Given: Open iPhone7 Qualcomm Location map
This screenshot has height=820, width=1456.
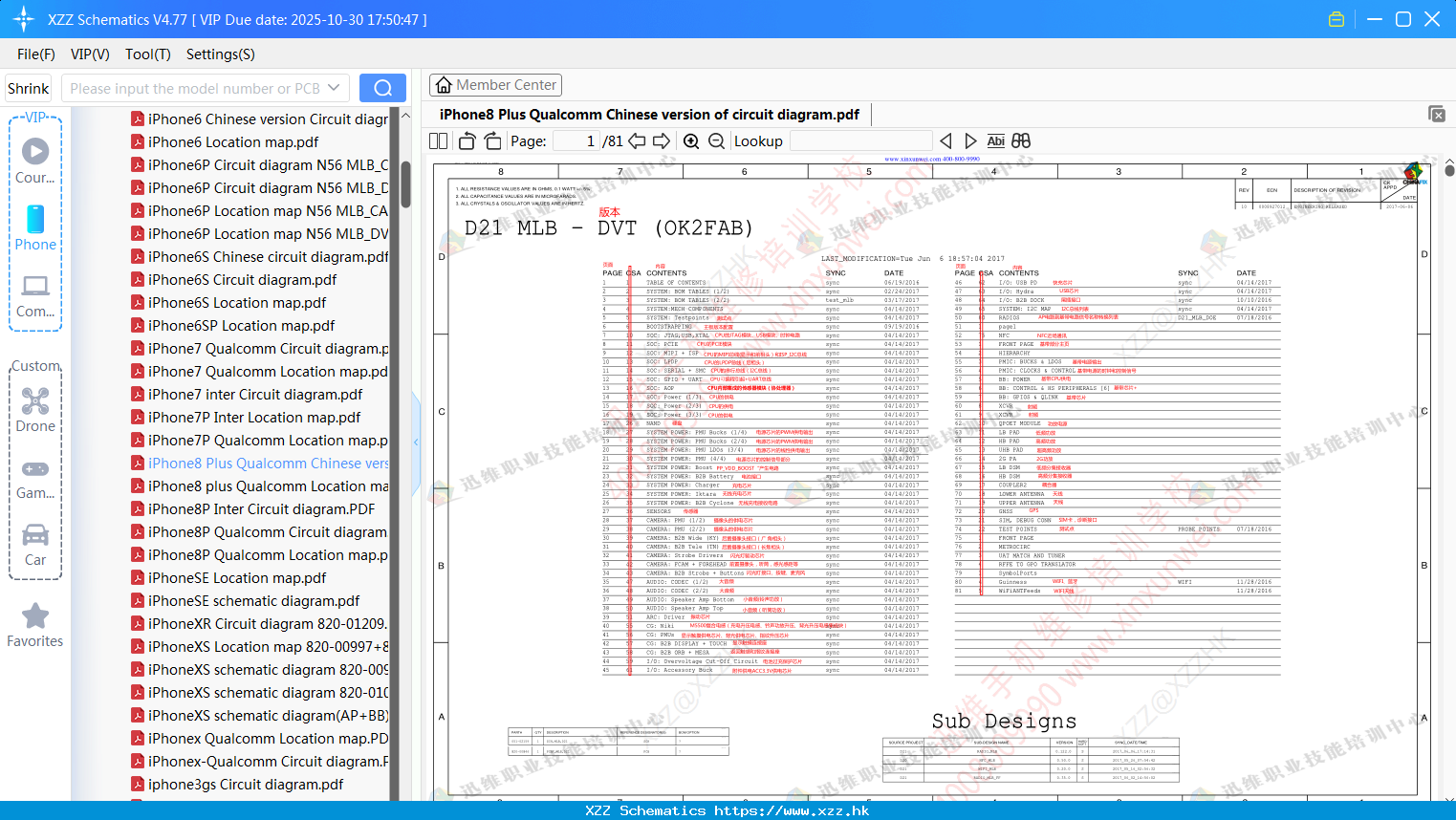Looking at the screenshot, I should pos(268,372).
